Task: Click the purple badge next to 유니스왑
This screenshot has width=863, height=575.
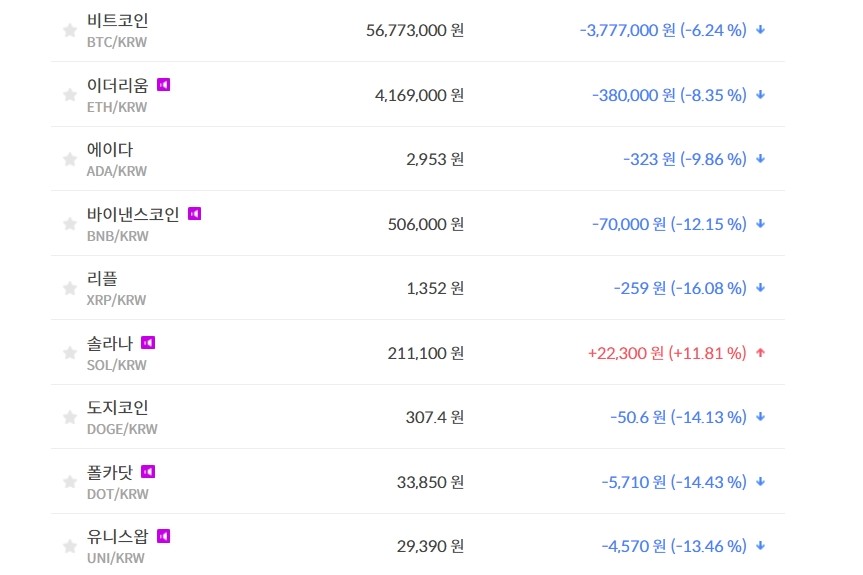Action: pos(163,536)
